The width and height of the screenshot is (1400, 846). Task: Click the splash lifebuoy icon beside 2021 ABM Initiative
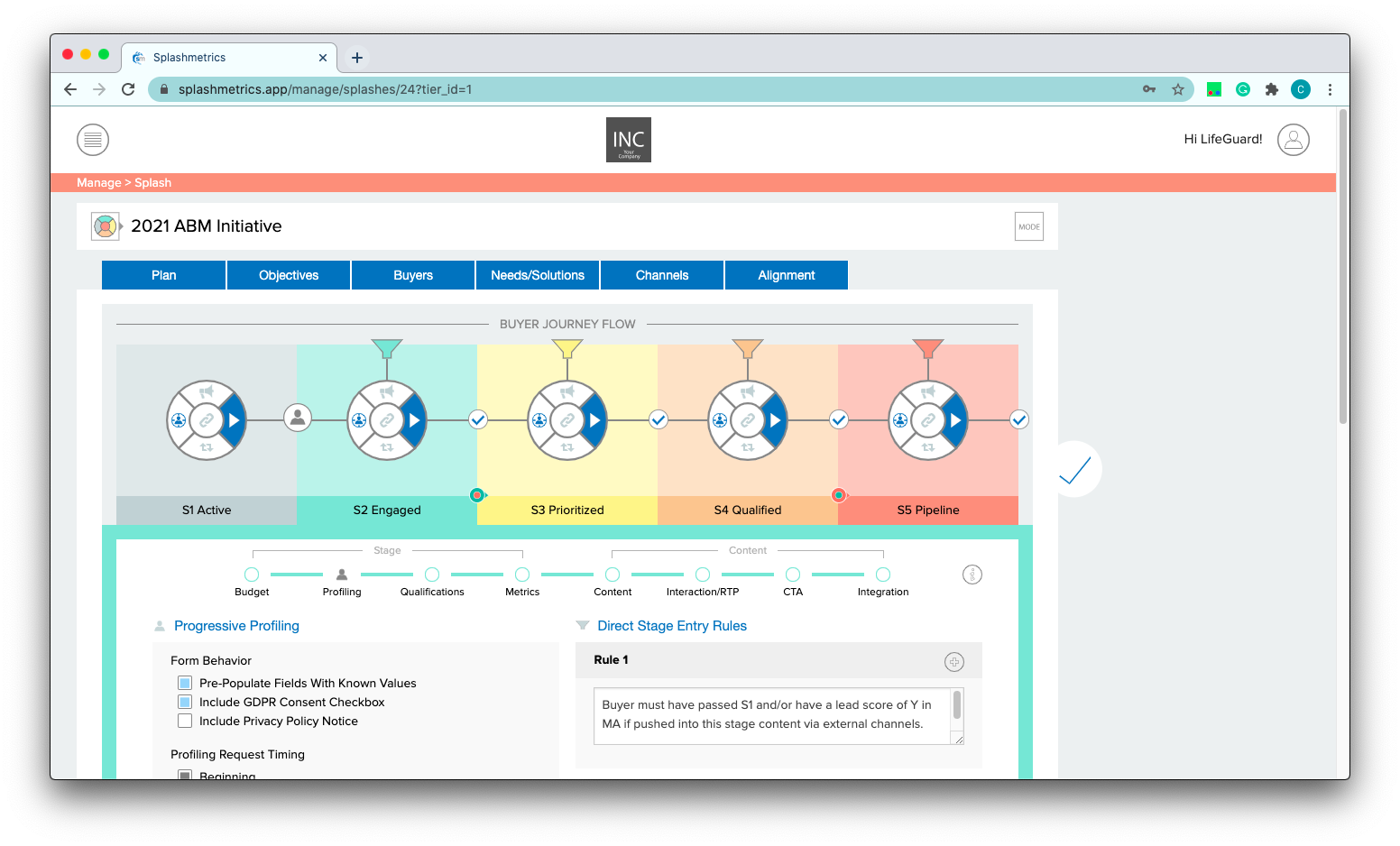tap(105, 226)
